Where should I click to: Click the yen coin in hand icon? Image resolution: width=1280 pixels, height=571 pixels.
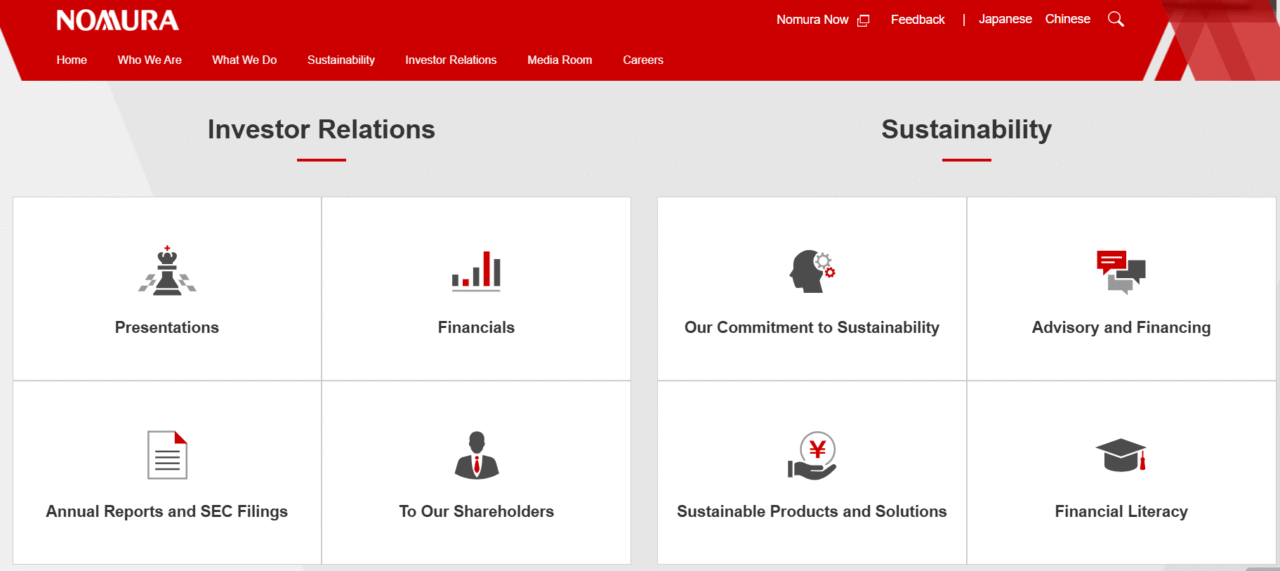tap(811, 456)
